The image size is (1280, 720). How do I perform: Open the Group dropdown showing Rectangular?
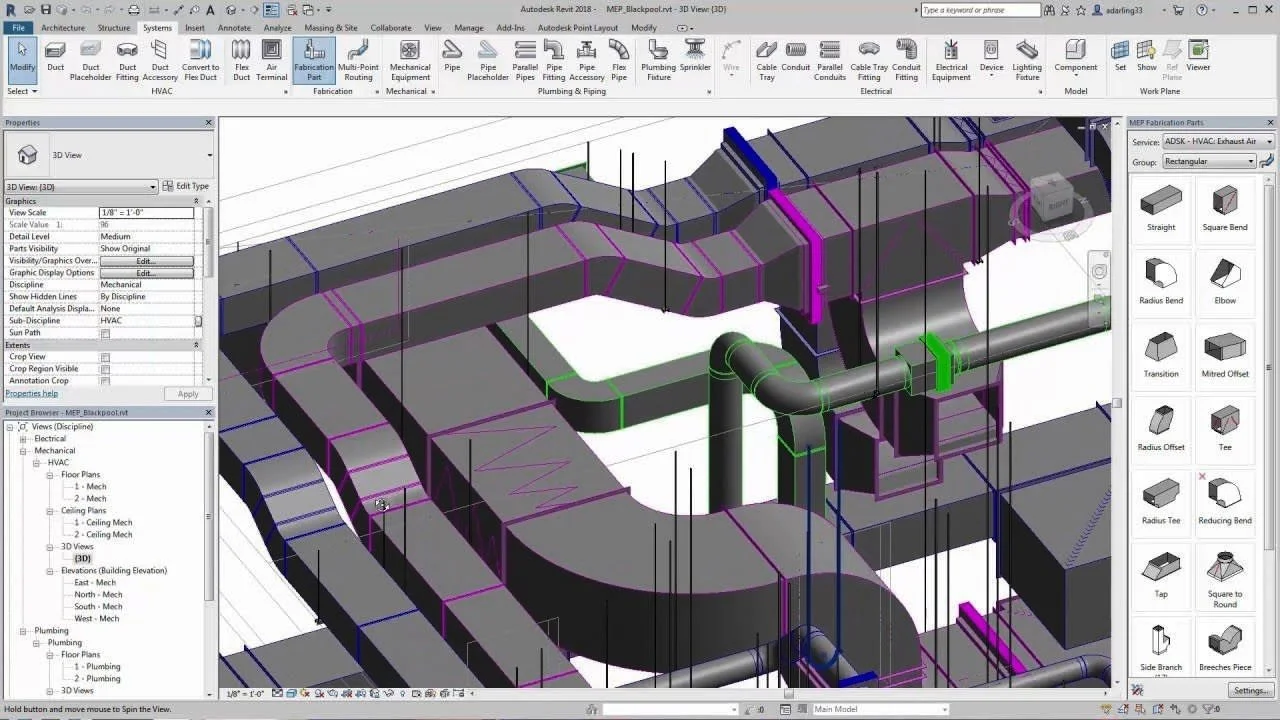coord(1209,161)
